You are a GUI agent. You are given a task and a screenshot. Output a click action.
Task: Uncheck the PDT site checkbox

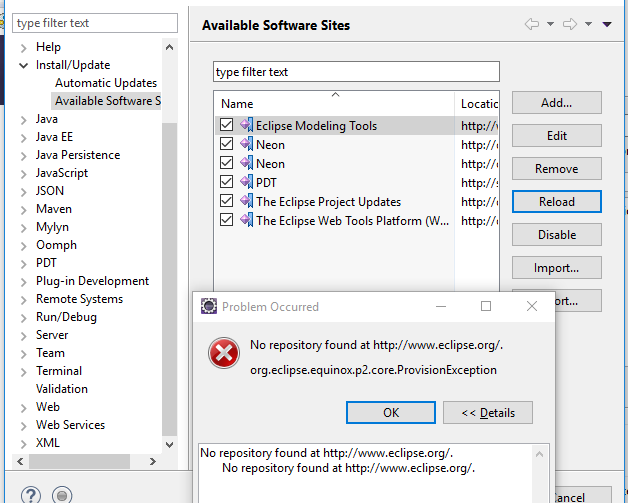(226, 182)
